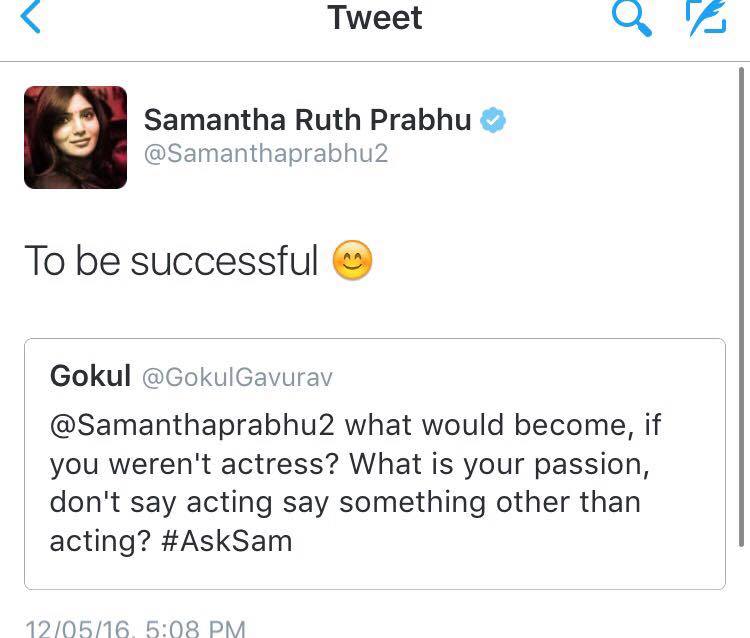The image size is (750, 638).
Task: Tap the Tweet title in the header
Action: [375, 18]
